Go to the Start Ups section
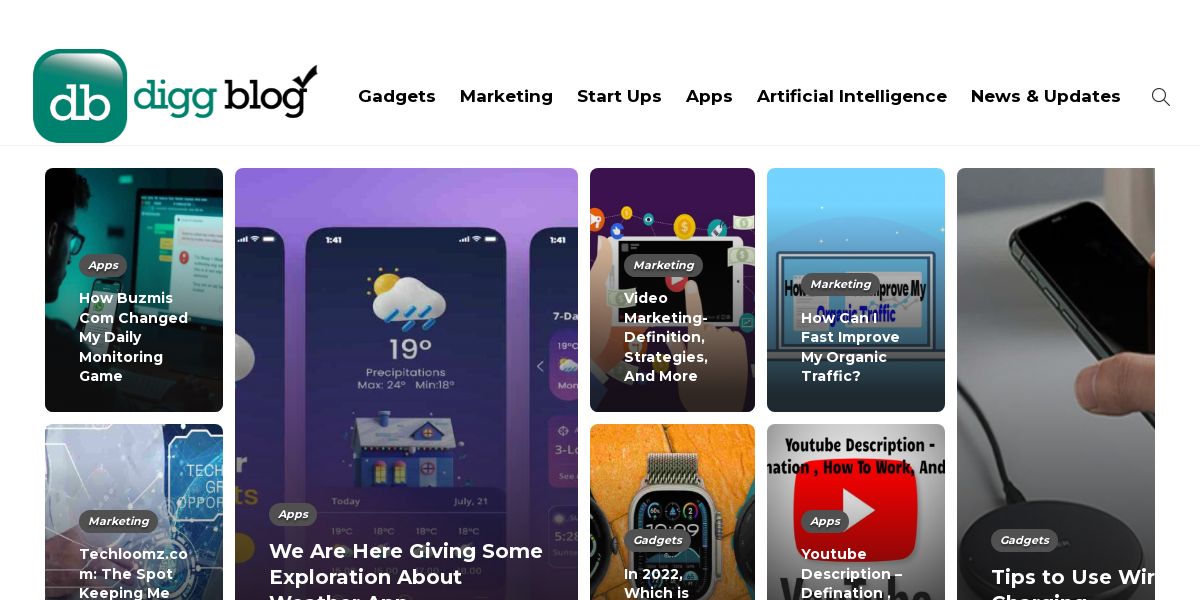 pyautogui.click(x=619, y=96)
